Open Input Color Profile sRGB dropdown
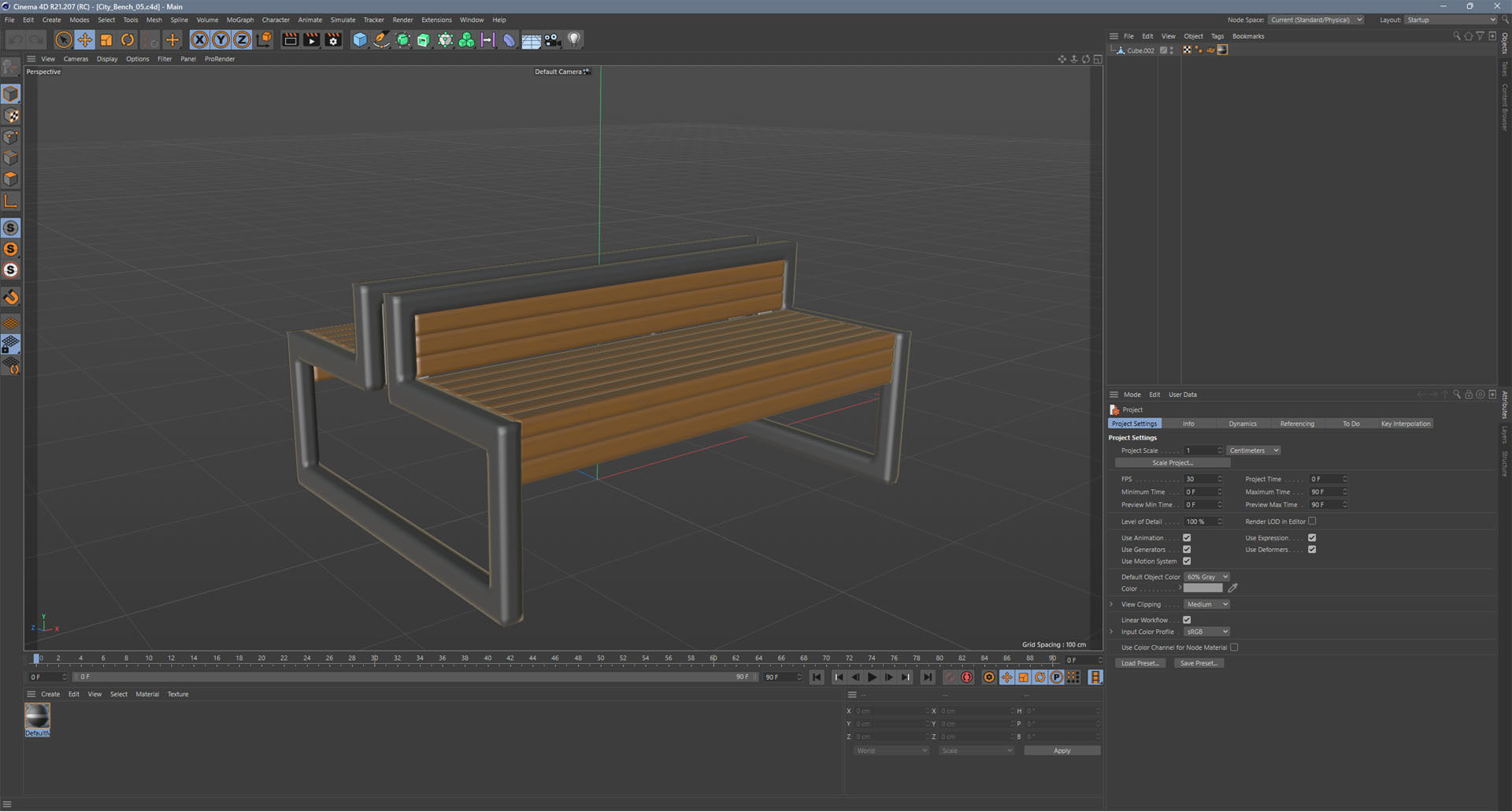1512x812 pixels. [x=1207, y=632]
